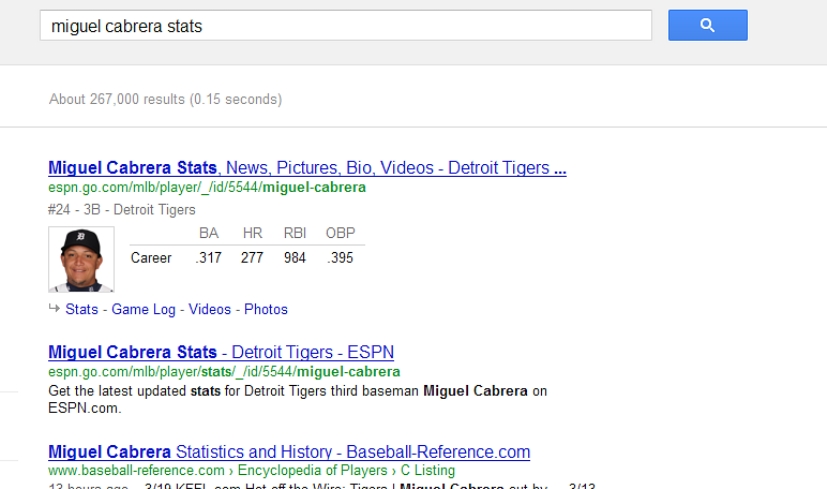
Task: Click the RBI column header
Action: click(x=295, y=233)
